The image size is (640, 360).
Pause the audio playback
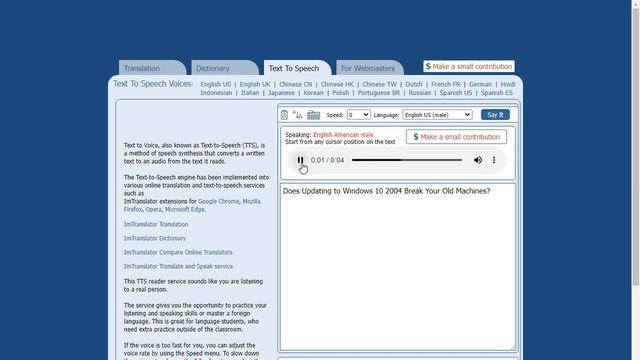pos(300,160)
